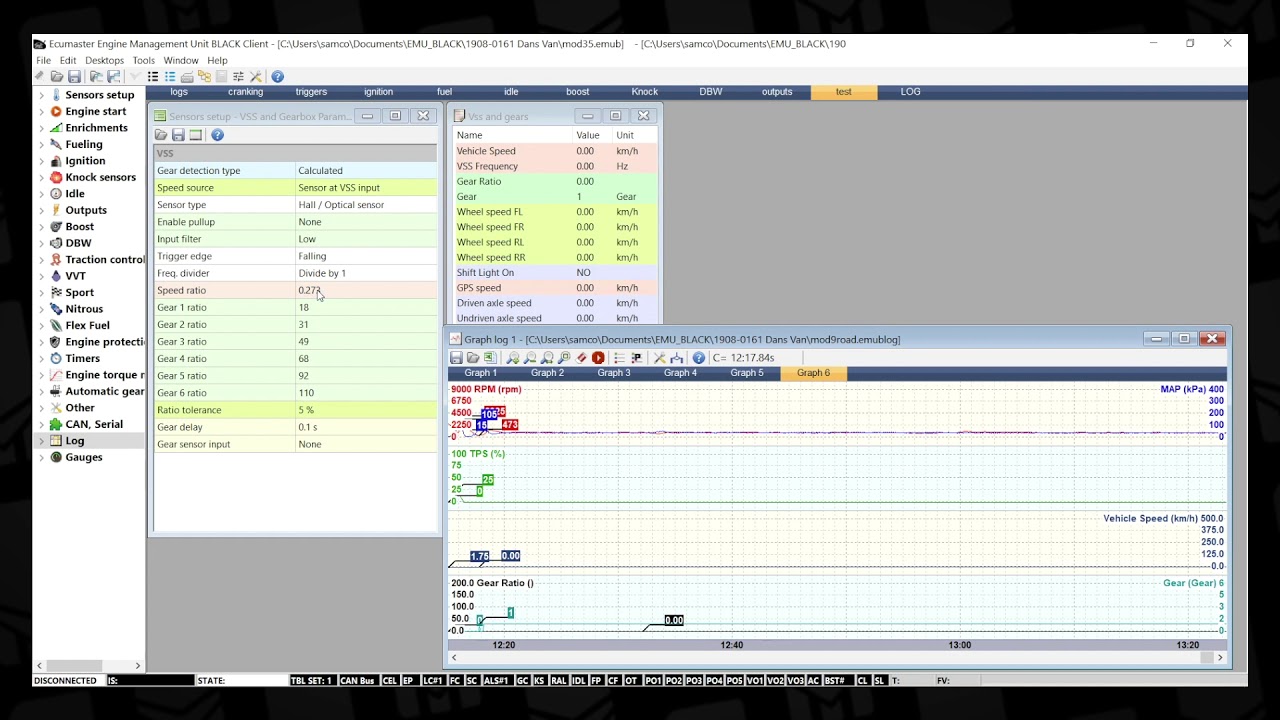Open the Tools menu
The height and width of the screenshot is (720, 1280).
coord(144,60)
